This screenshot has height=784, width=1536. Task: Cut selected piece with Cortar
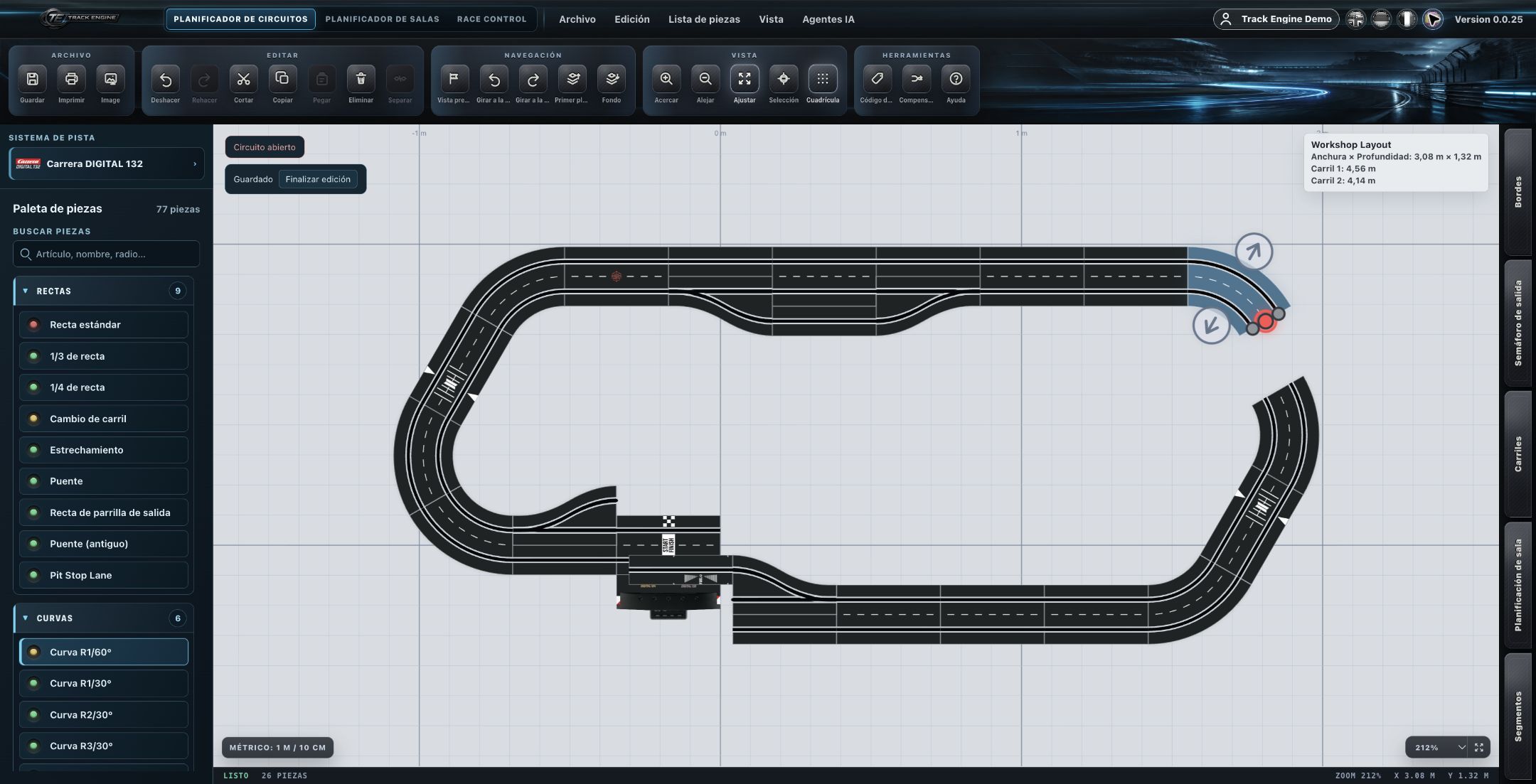pyautogui.click(x=243, y=79)
